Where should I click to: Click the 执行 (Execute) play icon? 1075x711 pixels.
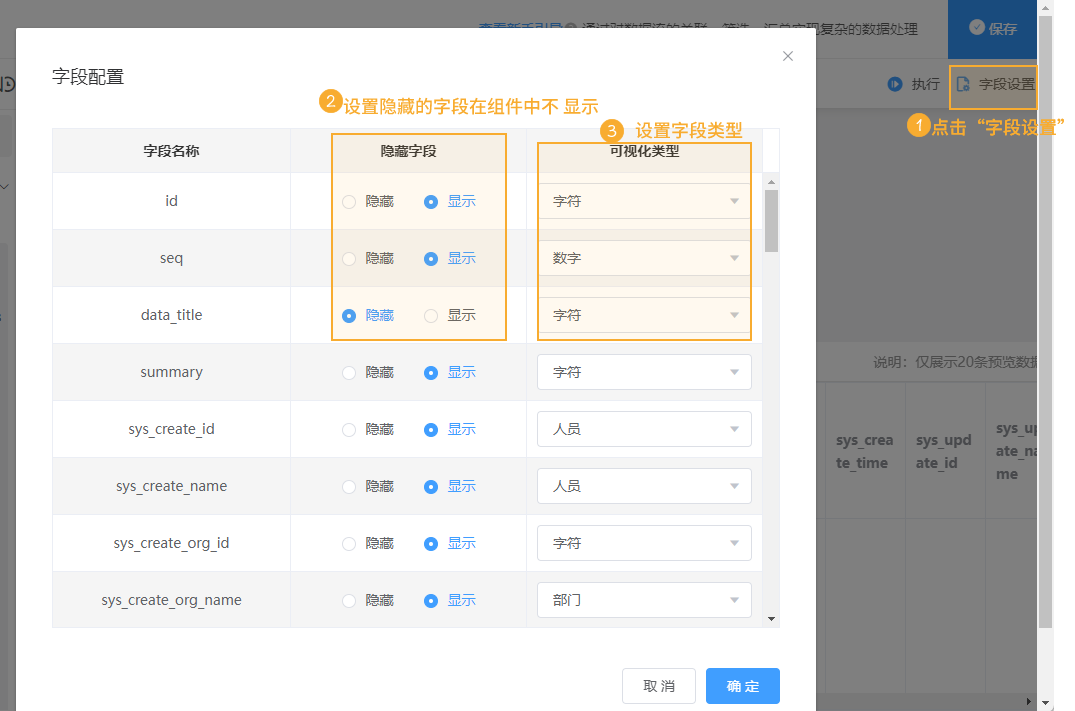pyautogui.click(x=897, y=85)
